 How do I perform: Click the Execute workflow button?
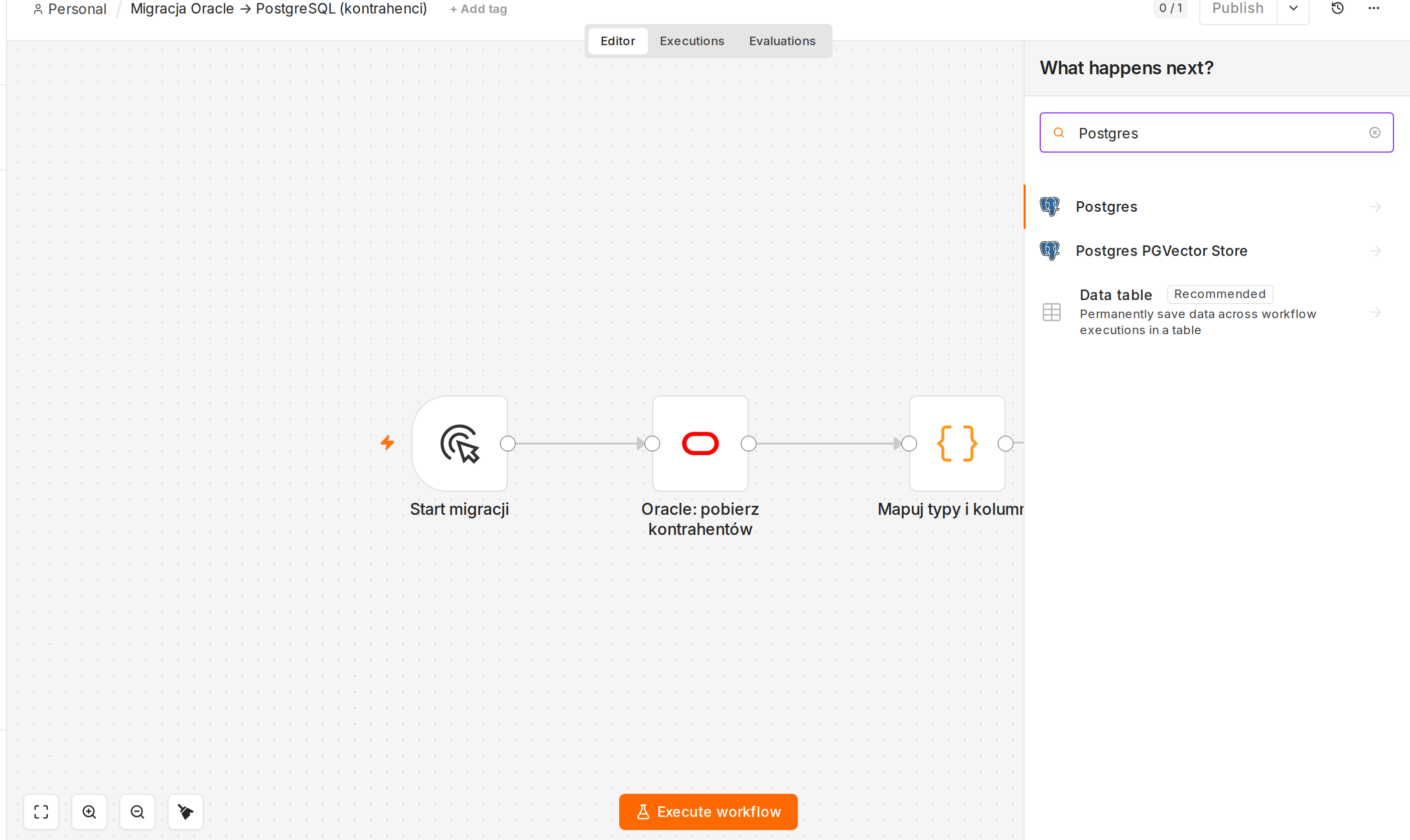tap(708, 812)
